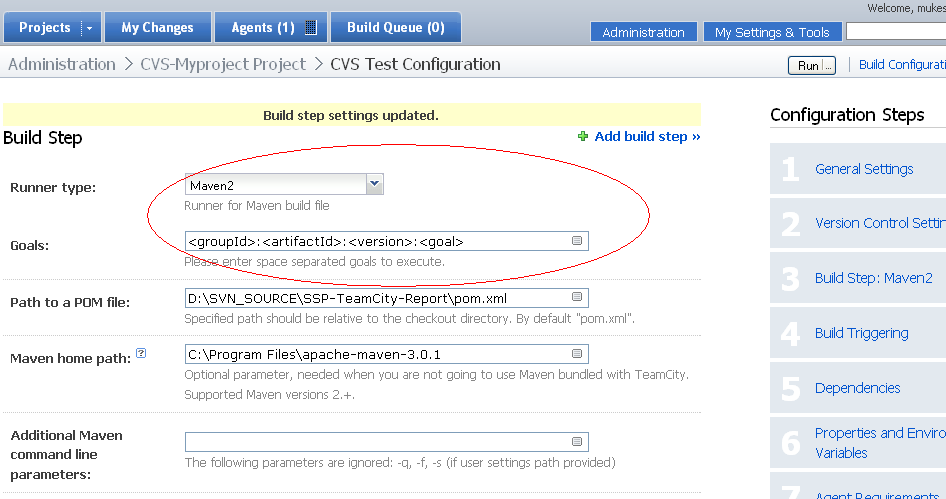The image size is (946, 499).
Task: Click the Goals input field
Action: (x=387, y=241)
